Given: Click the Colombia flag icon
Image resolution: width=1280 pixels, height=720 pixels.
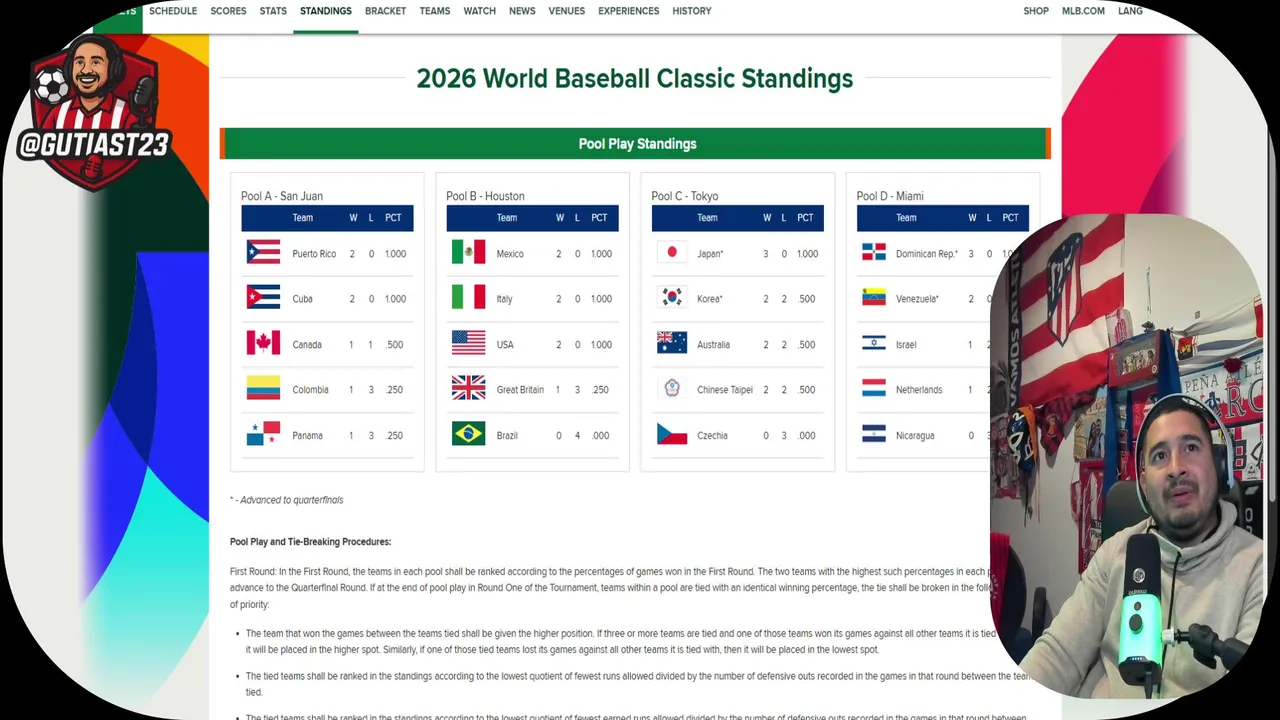Looking at the screenshot, I should tap(263, 388).
